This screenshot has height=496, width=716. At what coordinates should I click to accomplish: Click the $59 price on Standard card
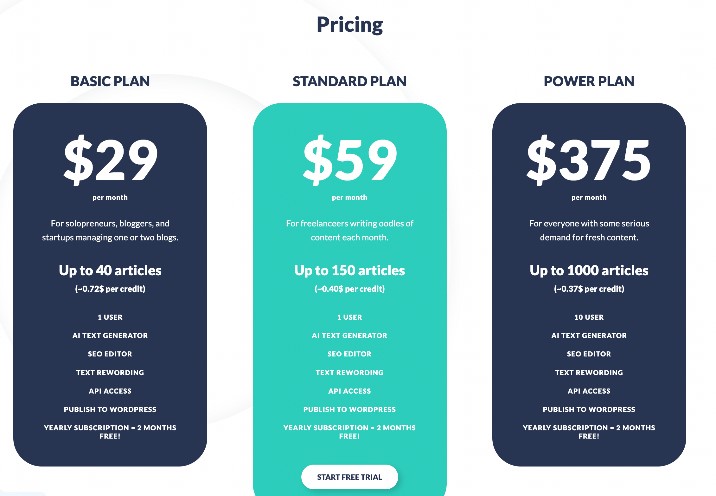tap(350, 159)
